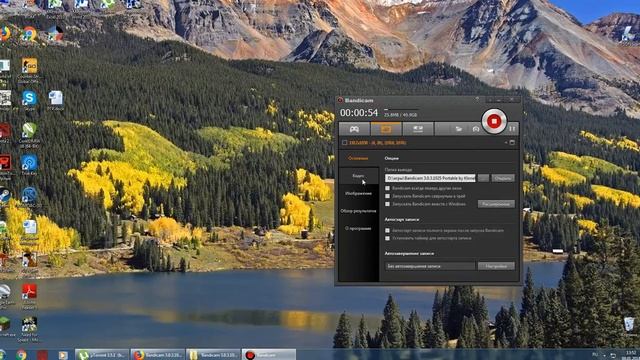
Task: Switch to Firefox Bandicam taskbar window
Action: [158, 355]
